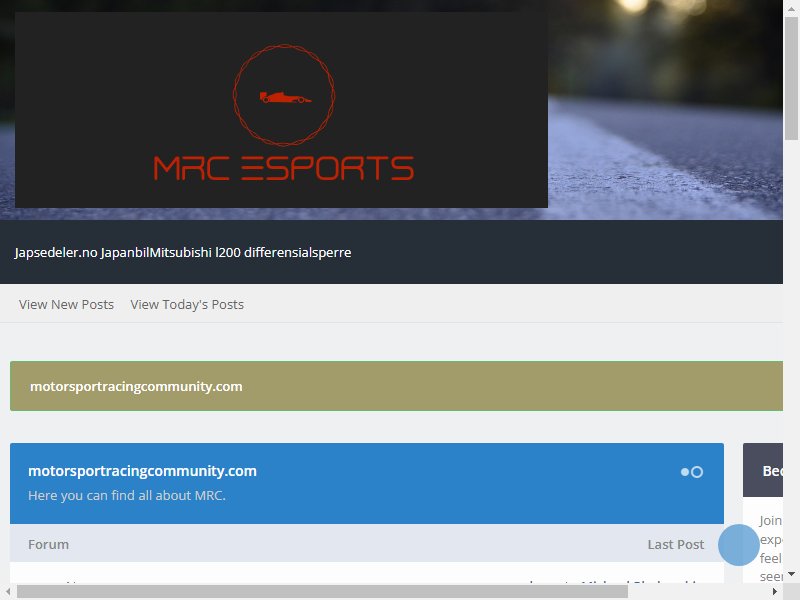Click 'Here you can find all about MRC.' text

(127, 495)
